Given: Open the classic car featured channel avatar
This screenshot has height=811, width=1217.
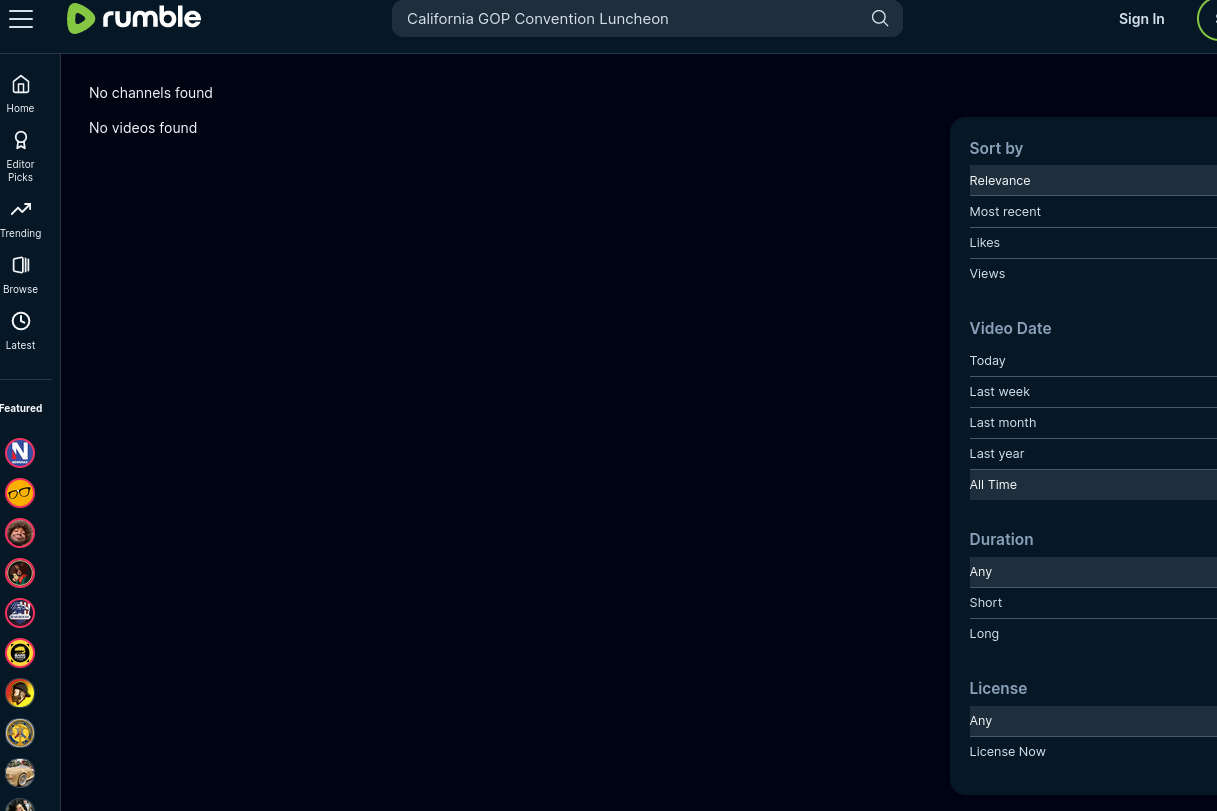Looking at the screenshot, I should click(20, 773).
